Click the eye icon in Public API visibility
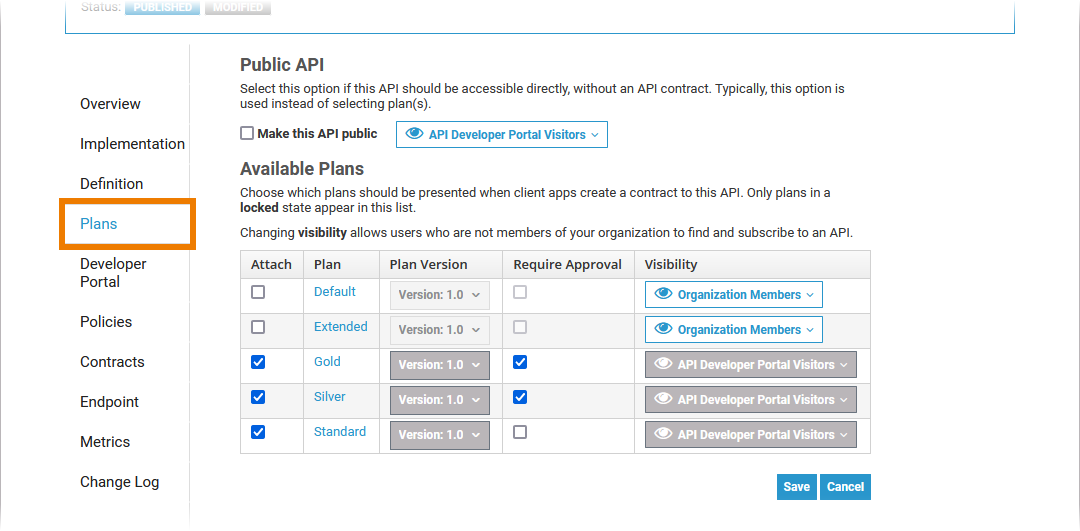This screenshot has width=1080, height=531. tap(414, 134)
